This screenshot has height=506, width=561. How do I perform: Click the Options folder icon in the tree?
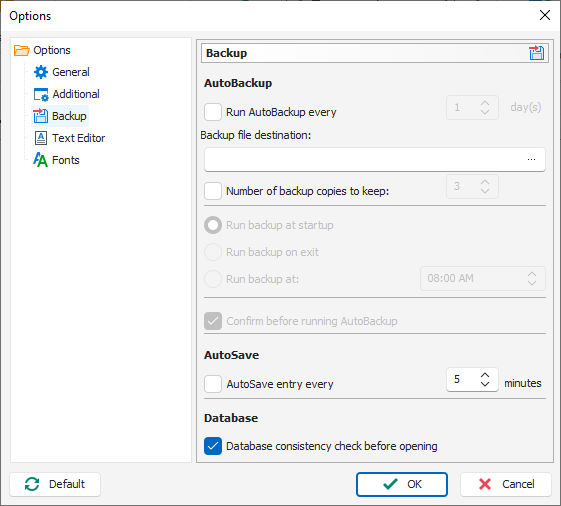pos(21,50)
